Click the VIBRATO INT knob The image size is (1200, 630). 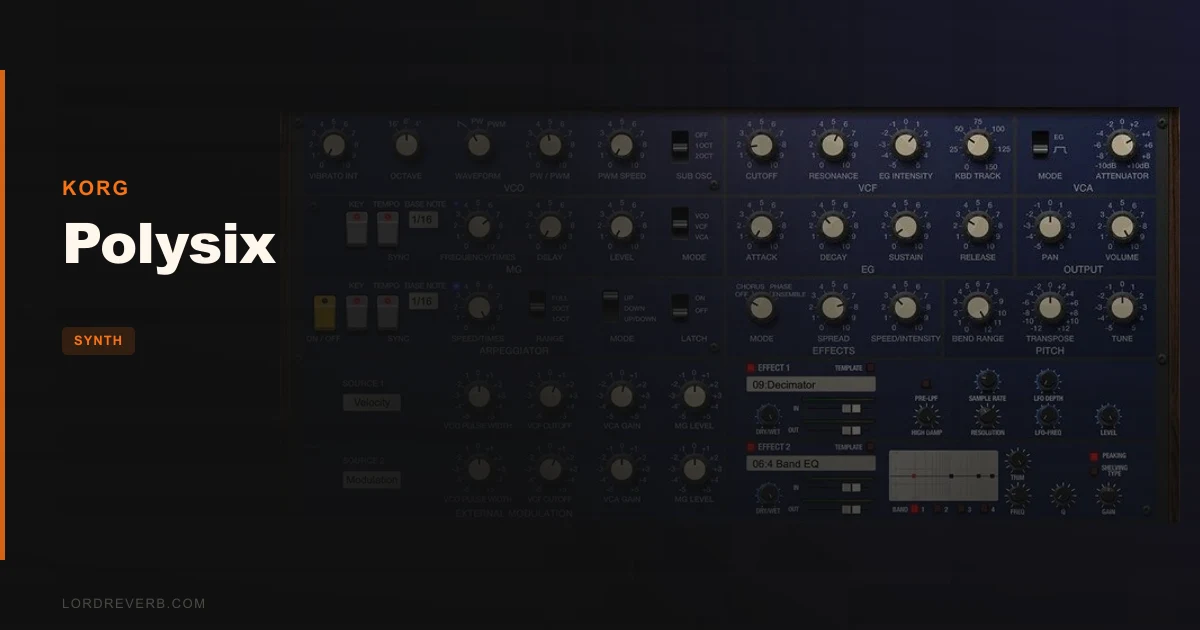point(334,145)
